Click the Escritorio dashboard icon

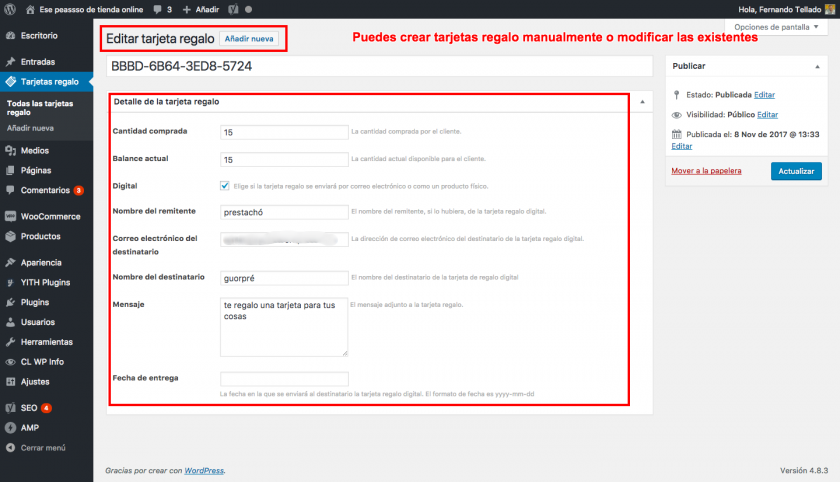click(x=10, y=35)
